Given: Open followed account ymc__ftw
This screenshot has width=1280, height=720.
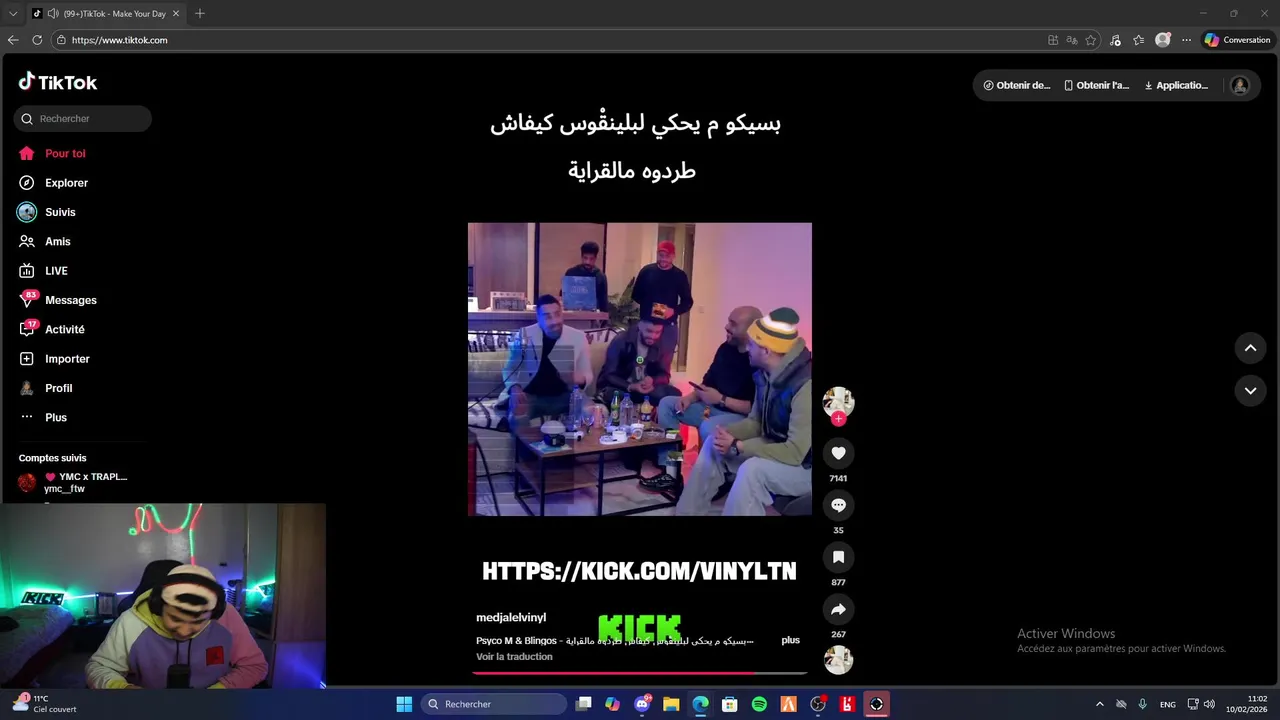Looking at the screenshot, I should [72, 483].
